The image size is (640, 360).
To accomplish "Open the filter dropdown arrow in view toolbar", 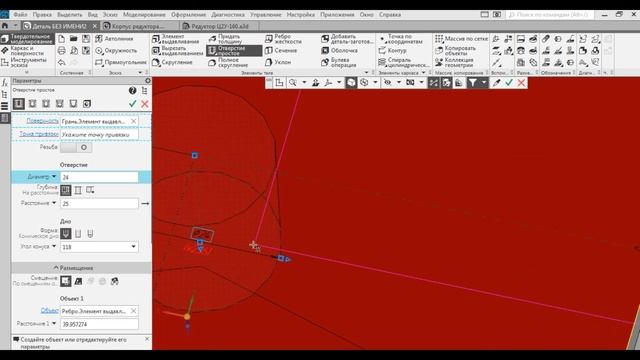I will tap(484, 83).
